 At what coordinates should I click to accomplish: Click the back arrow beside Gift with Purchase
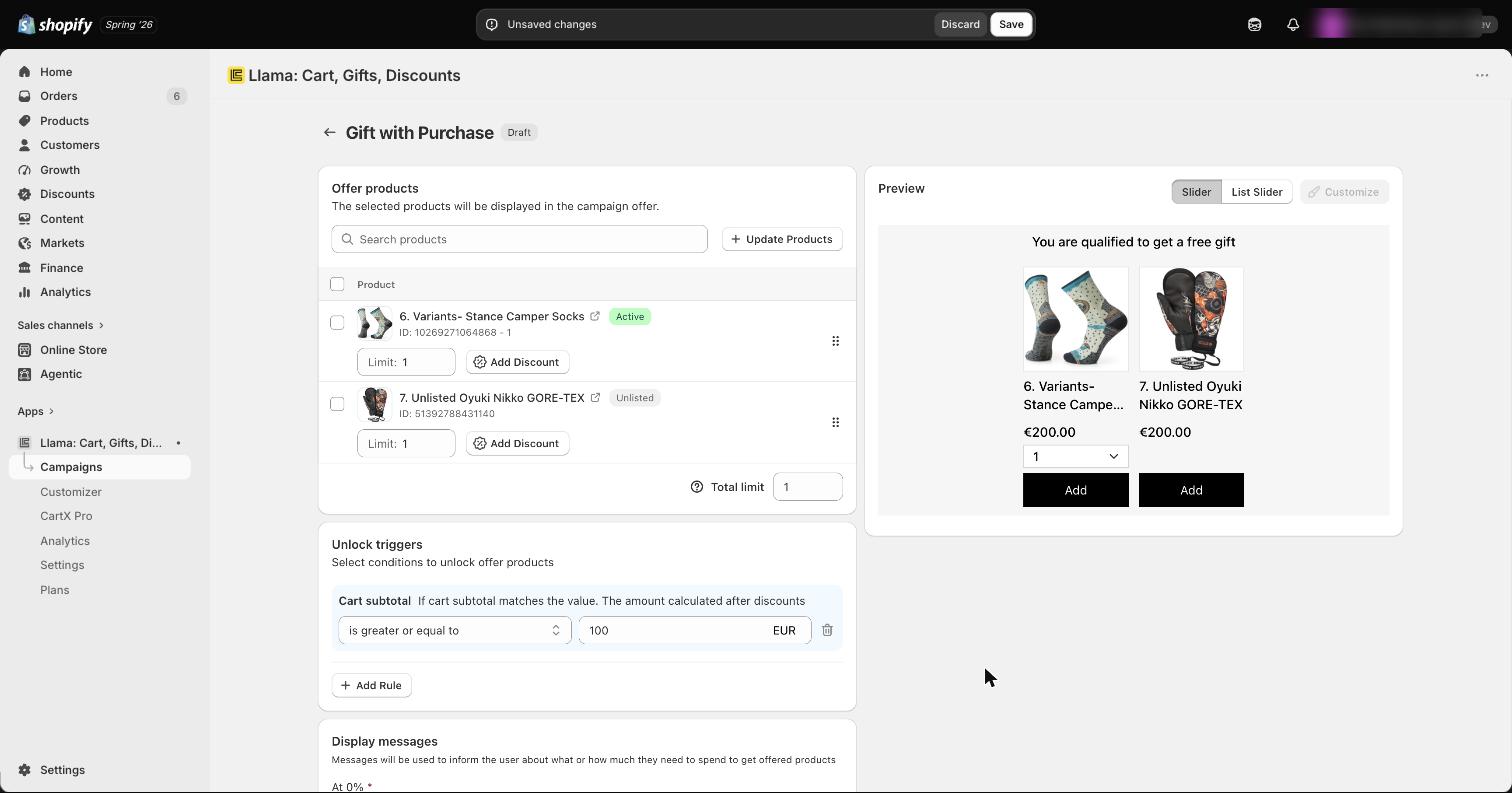pyautogui.click(x=329, y=132)
